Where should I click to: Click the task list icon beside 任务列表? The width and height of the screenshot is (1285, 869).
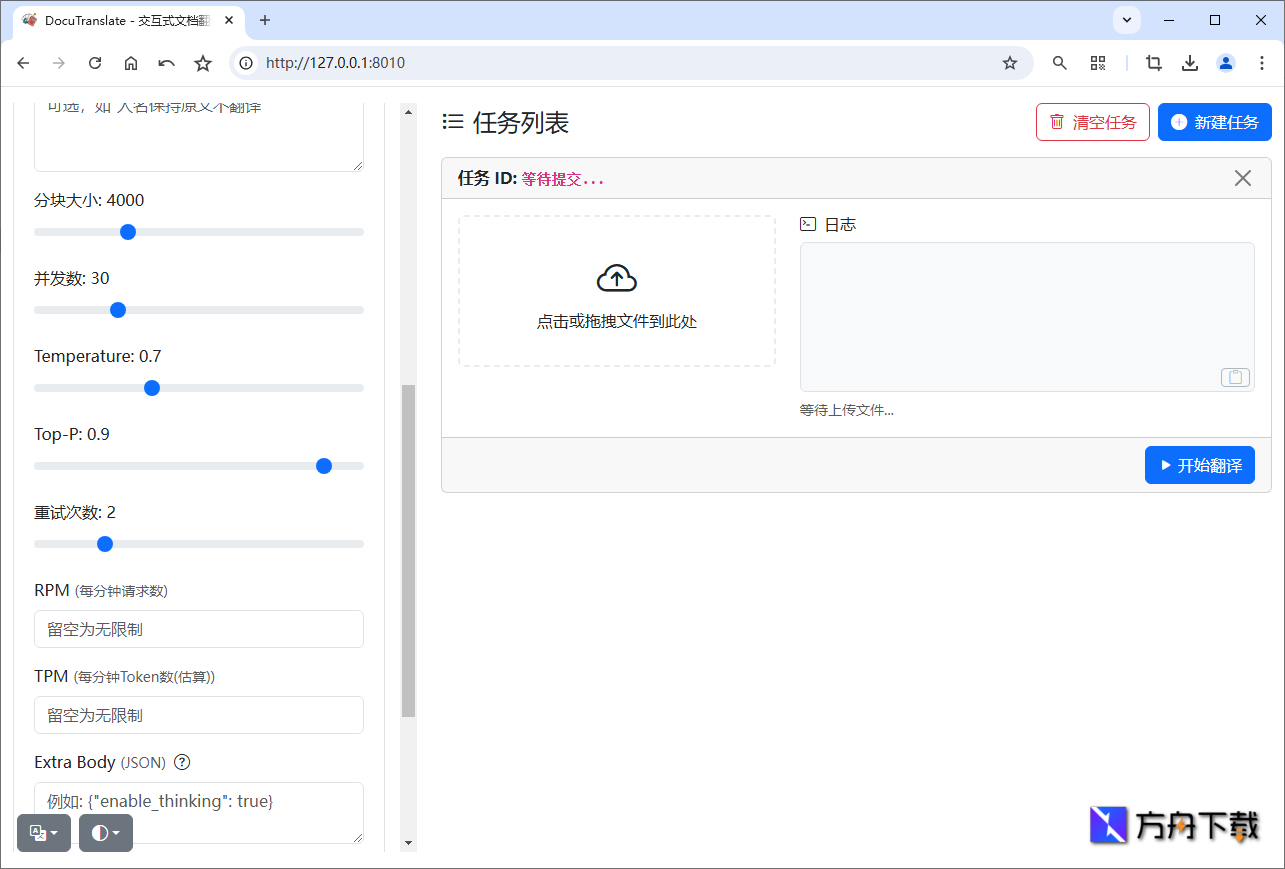[x=452, y=122]
